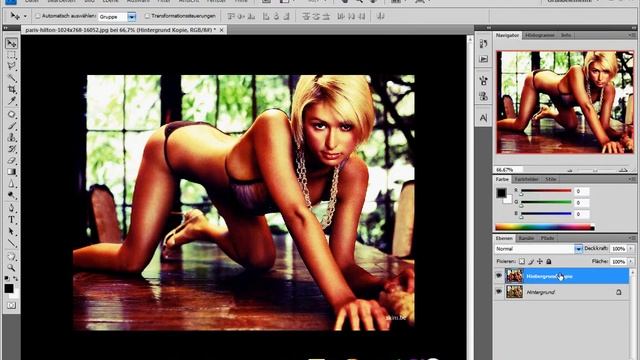The width and height of the screenshot is (640, 360).
Task: Swap foreground and background colors in the toolbox
Action: coord(16,278)
